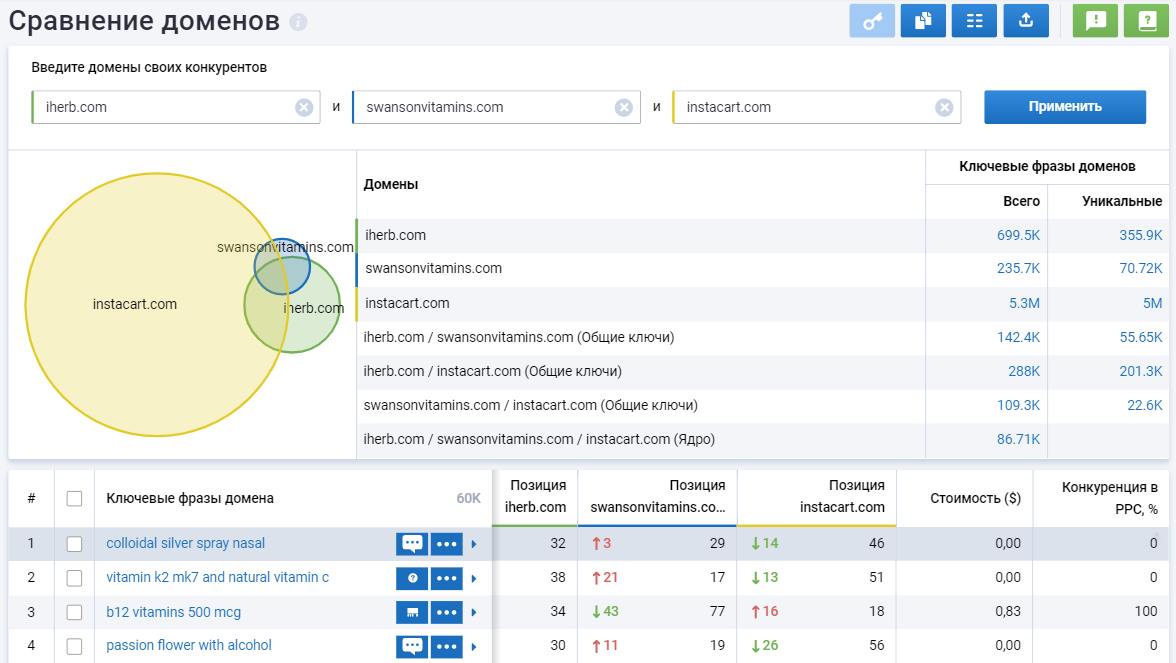Open common keys unique 55.65K link

click(x=1141, y=338)
